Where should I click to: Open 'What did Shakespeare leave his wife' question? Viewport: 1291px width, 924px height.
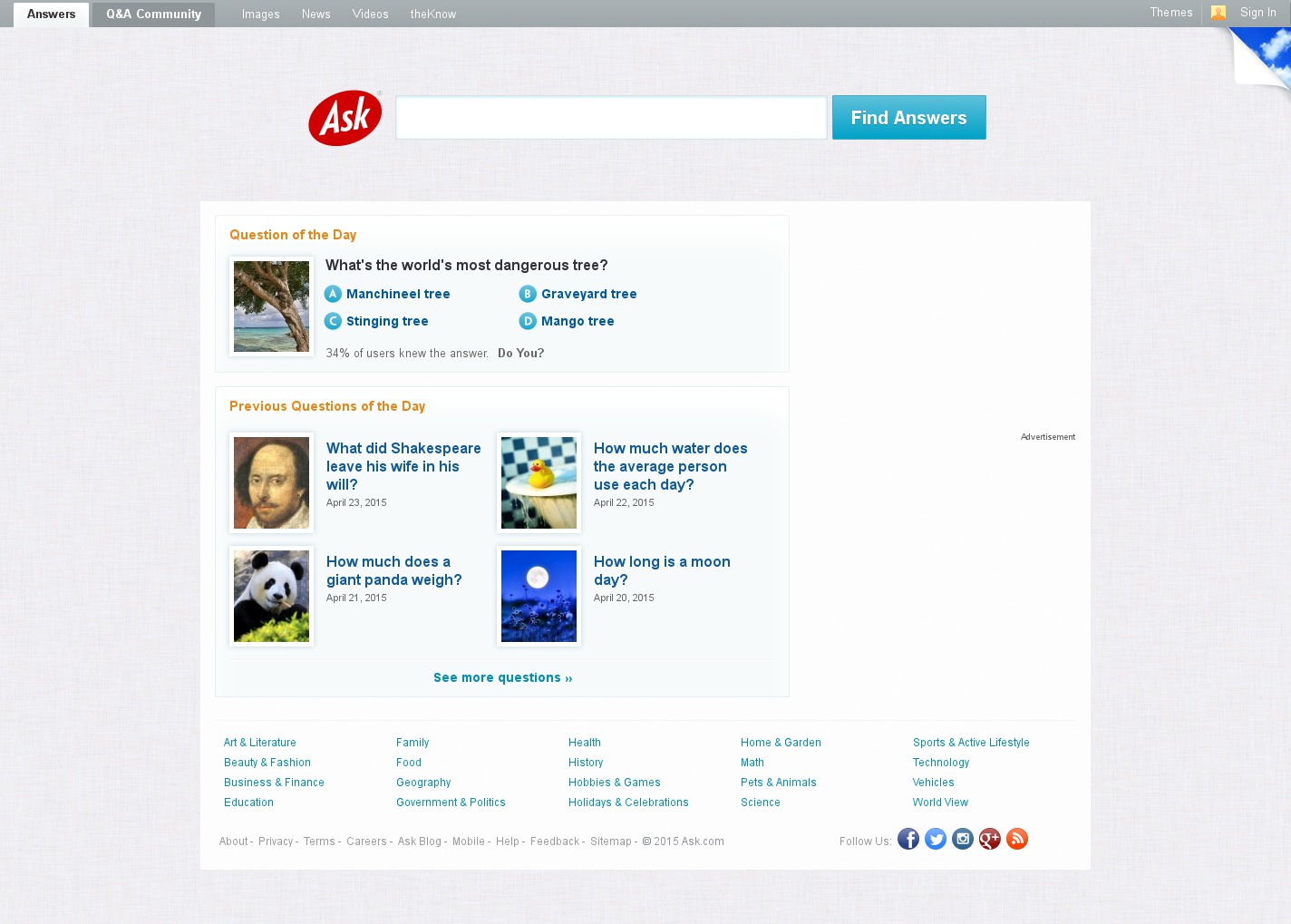403,466
